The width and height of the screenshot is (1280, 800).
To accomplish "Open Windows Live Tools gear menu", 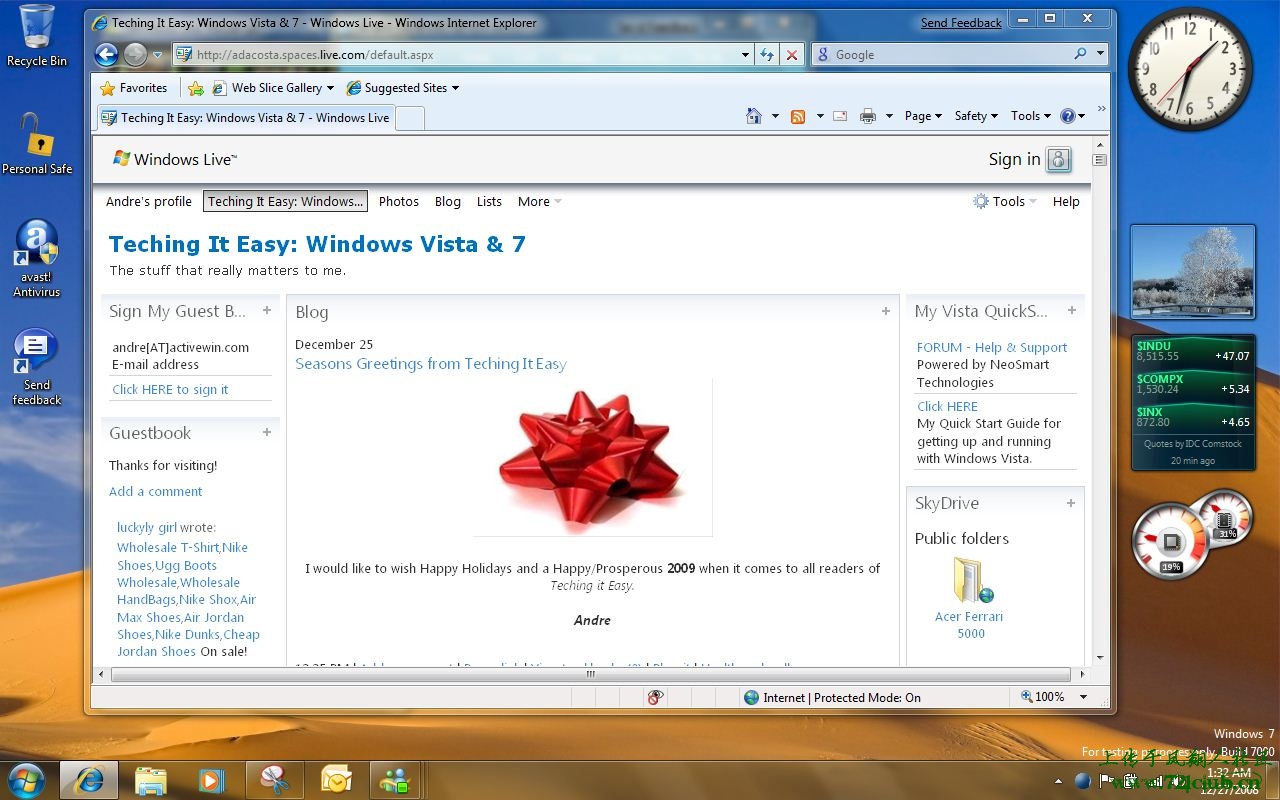I will point(1005,201).
